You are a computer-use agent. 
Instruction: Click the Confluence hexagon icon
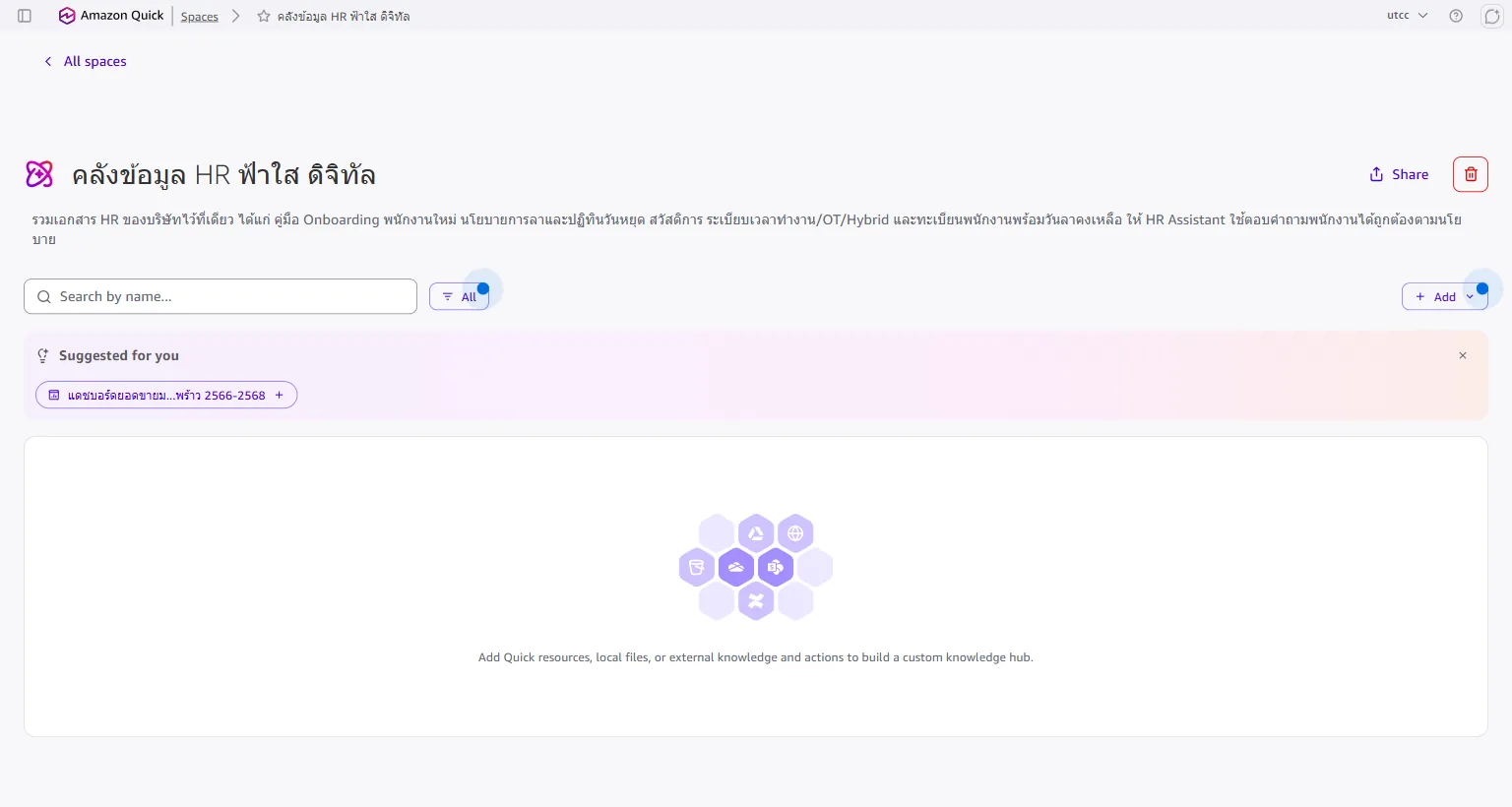756,600
